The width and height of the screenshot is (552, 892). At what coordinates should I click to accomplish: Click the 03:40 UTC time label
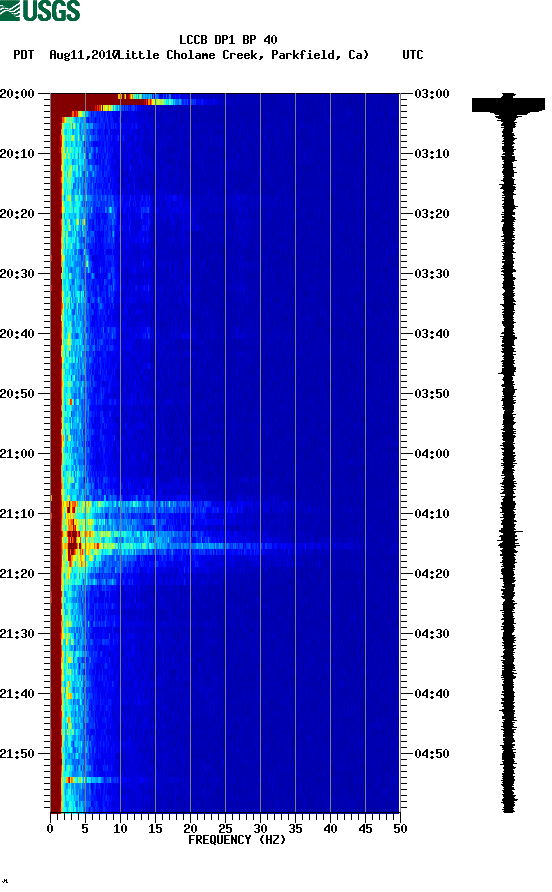pos(432,334)
